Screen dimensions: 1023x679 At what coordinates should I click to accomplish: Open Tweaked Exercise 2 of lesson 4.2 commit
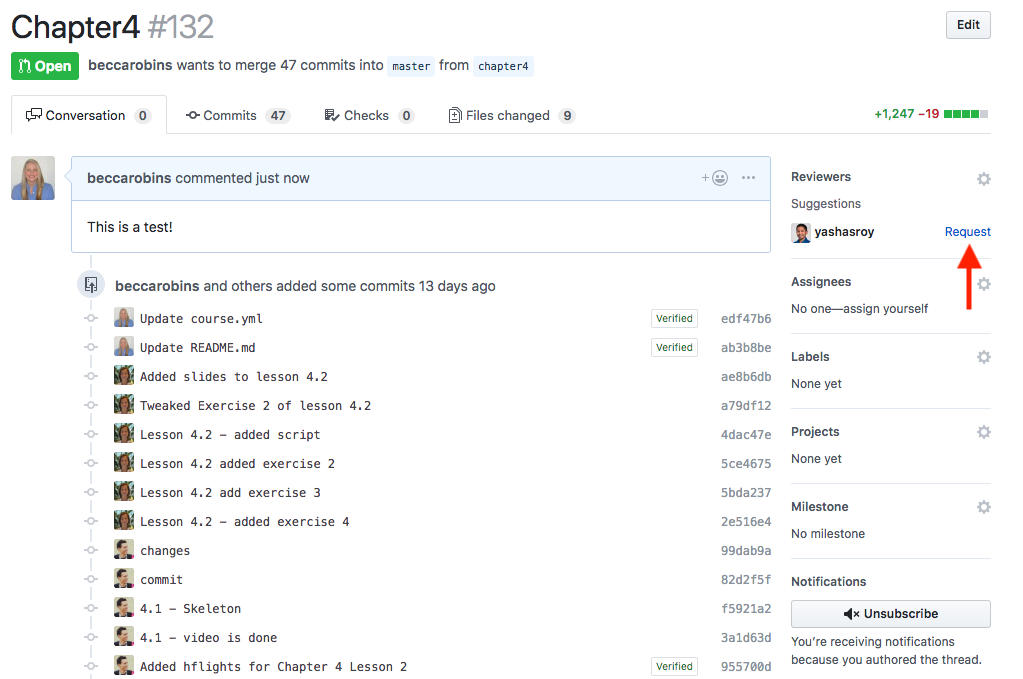pyautogui.click(x=255, y=406)
